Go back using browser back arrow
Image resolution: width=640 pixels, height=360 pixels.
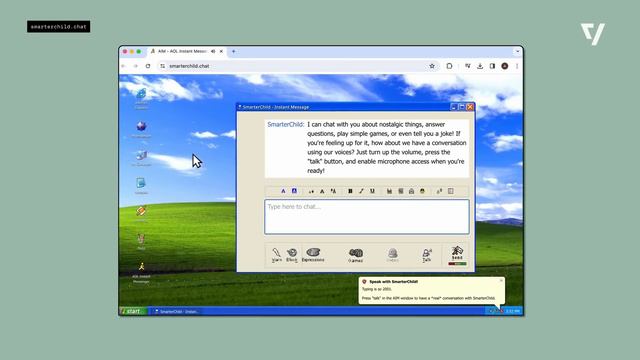[124, 66]
